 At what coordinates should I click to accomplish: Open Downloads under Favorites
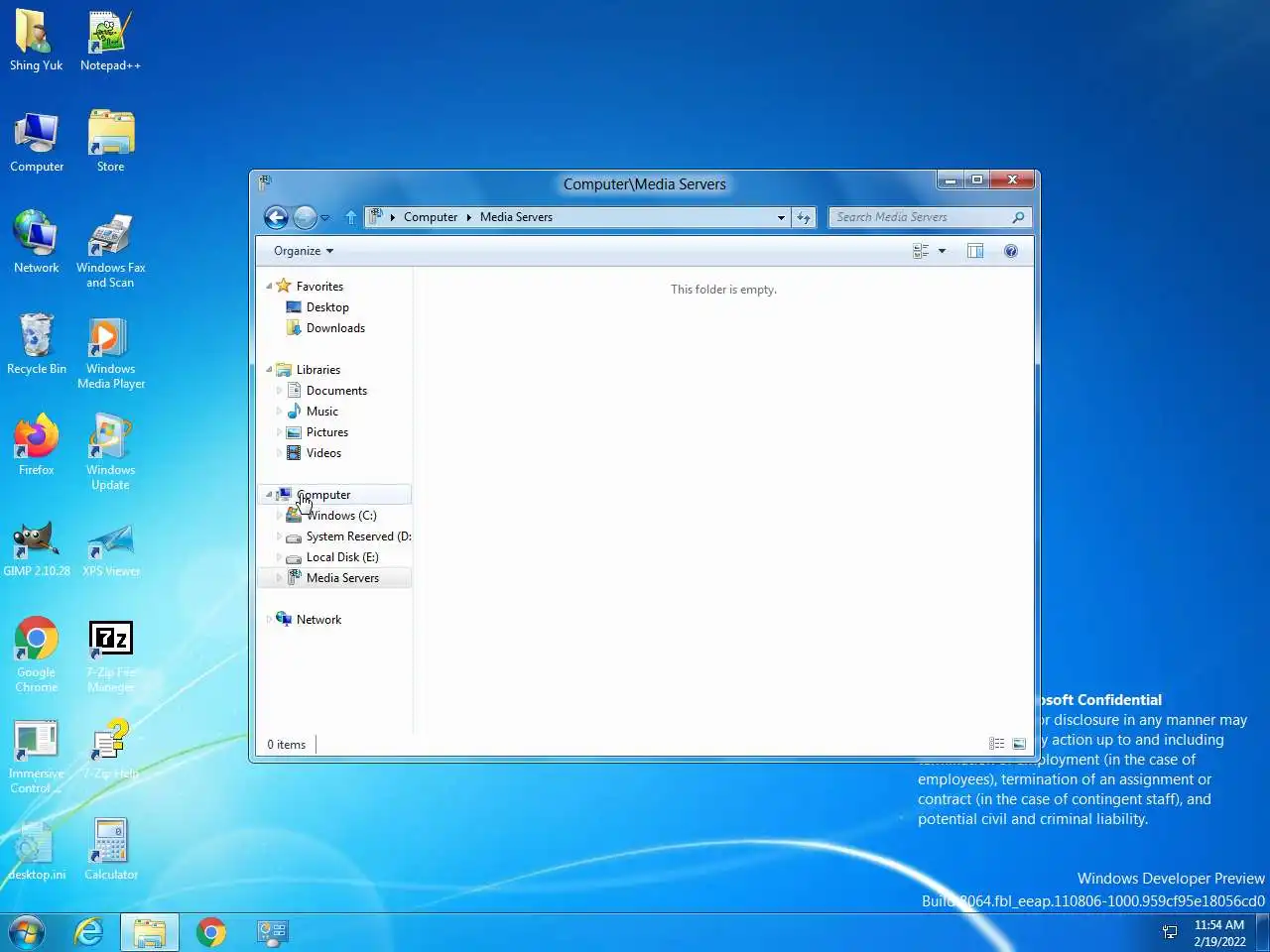[x=335, y=328]
